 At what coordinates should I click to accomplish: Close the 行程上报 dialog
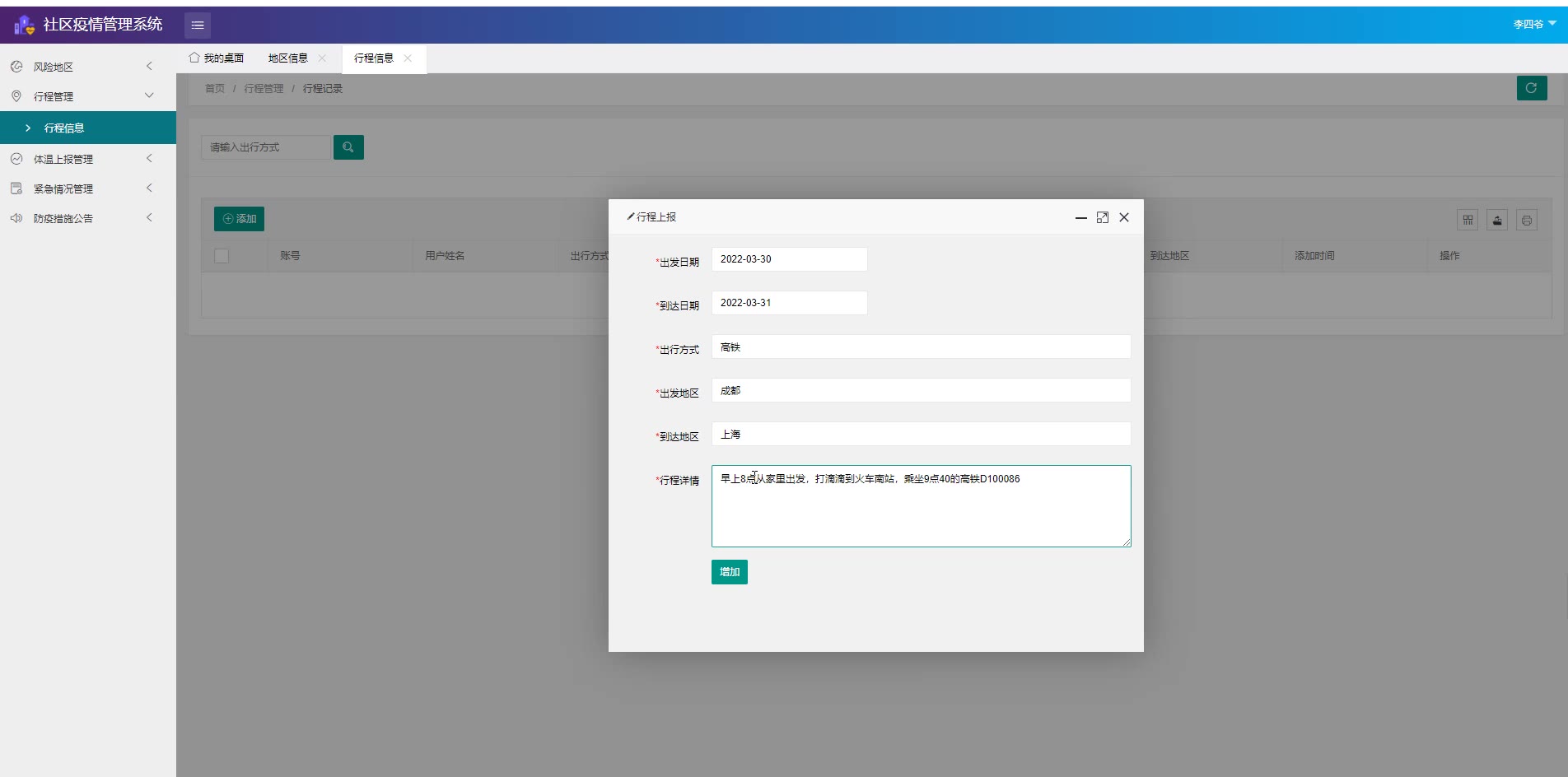[1124, 217]
